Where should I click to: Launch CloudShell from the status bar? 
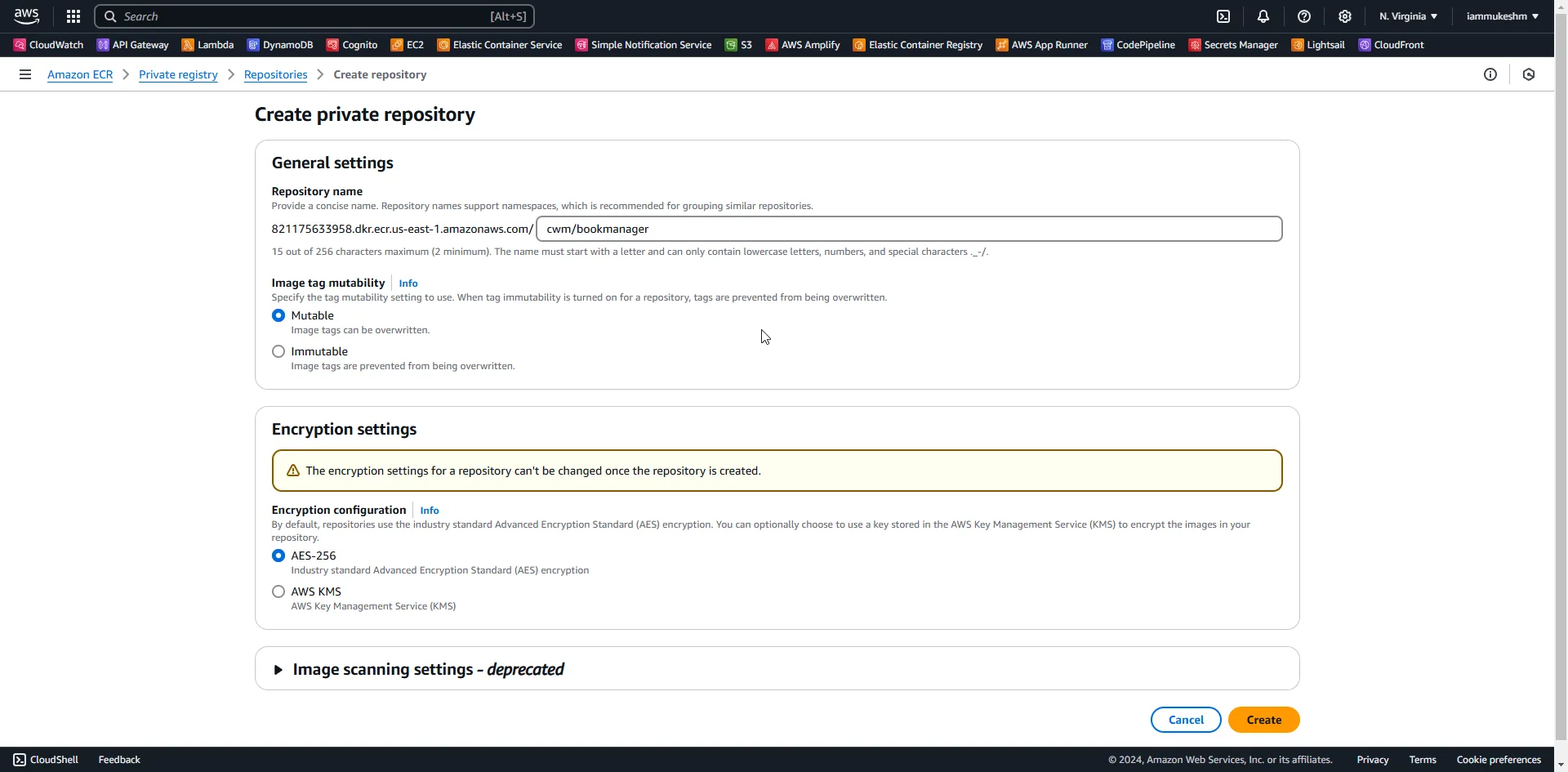(45, 759)
